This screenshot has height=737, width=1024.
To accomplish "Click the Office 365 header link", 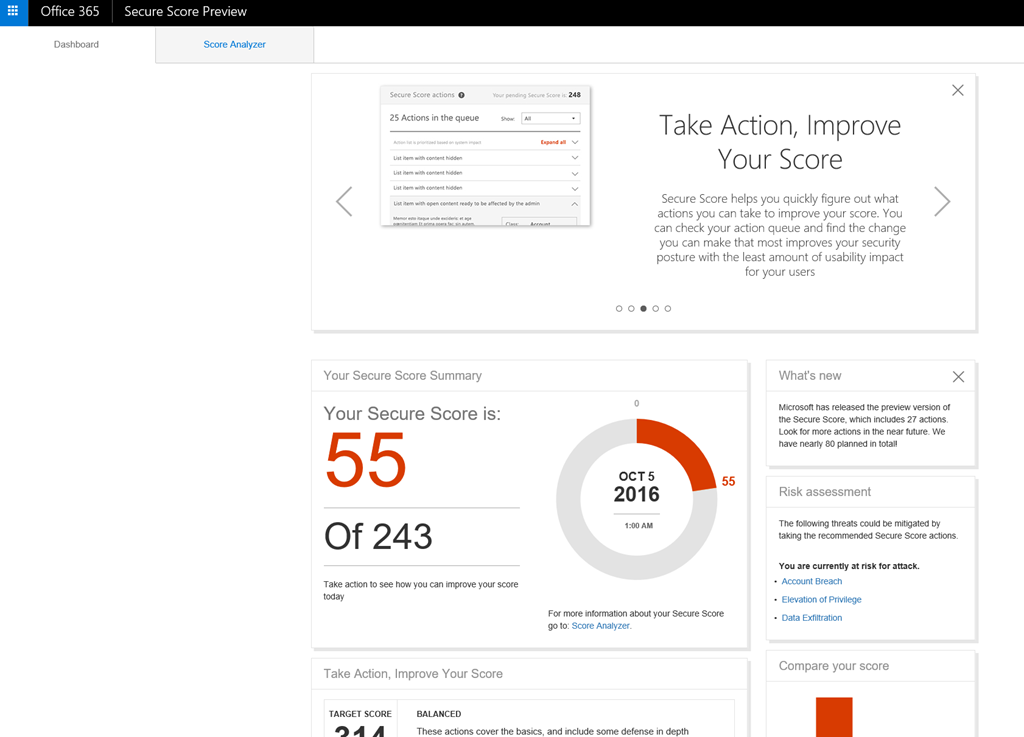I will click(70, 12).
